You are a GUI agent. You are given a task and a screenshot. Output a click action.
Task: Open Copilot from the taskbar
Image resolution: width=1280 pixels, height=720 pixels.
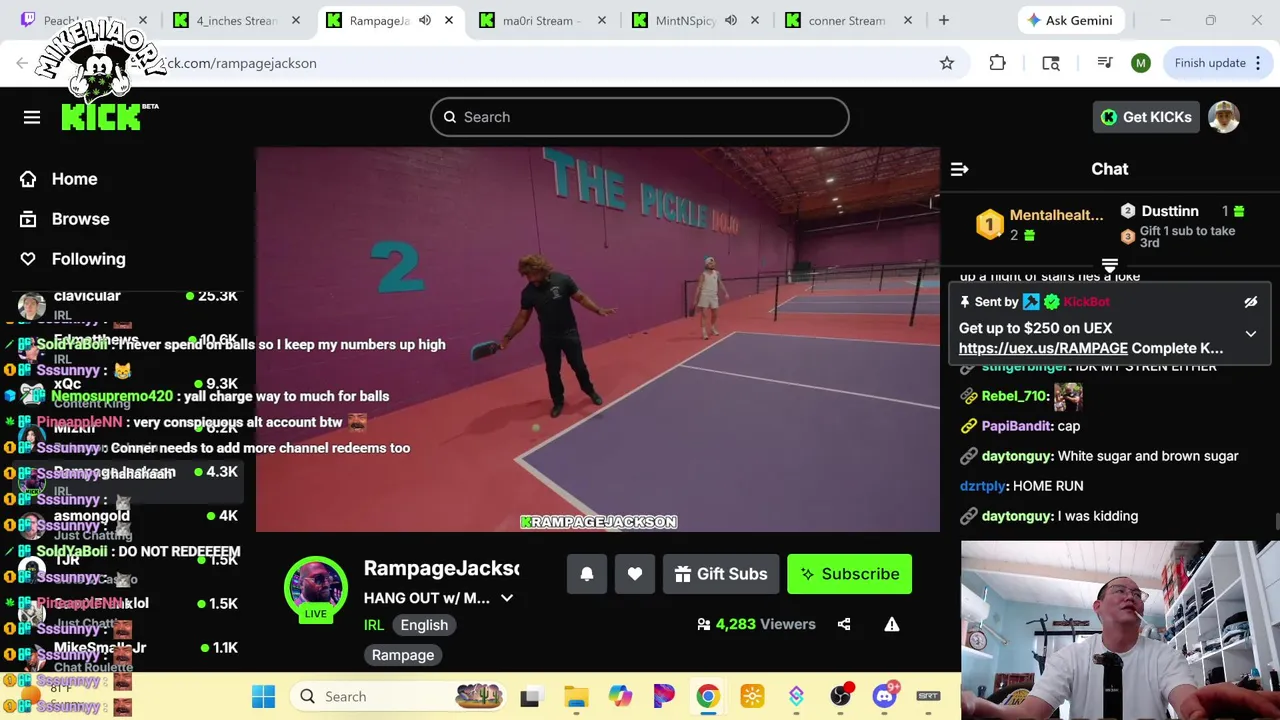coord(620,697)
